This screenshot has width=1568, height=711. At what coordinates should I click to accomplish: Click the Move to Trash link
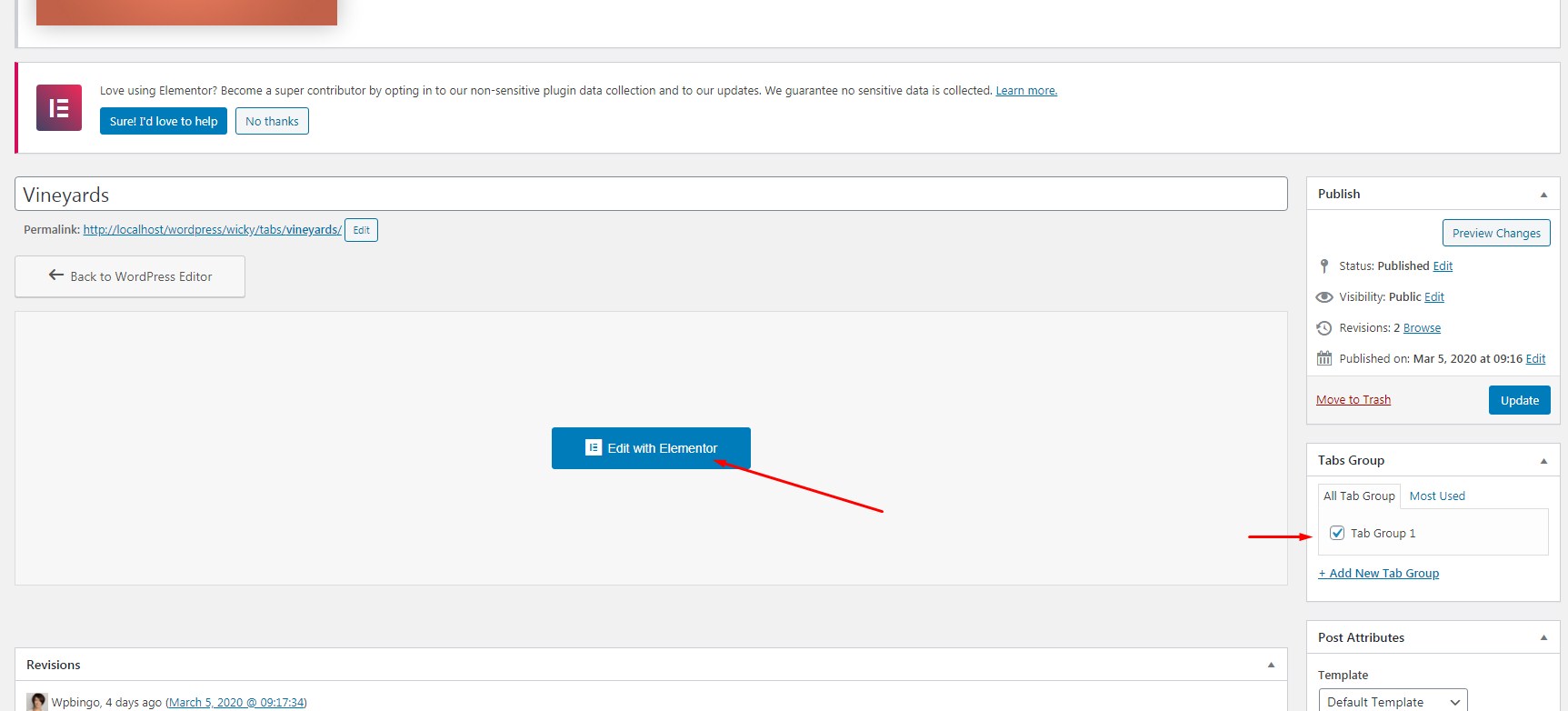(1353, 399)
